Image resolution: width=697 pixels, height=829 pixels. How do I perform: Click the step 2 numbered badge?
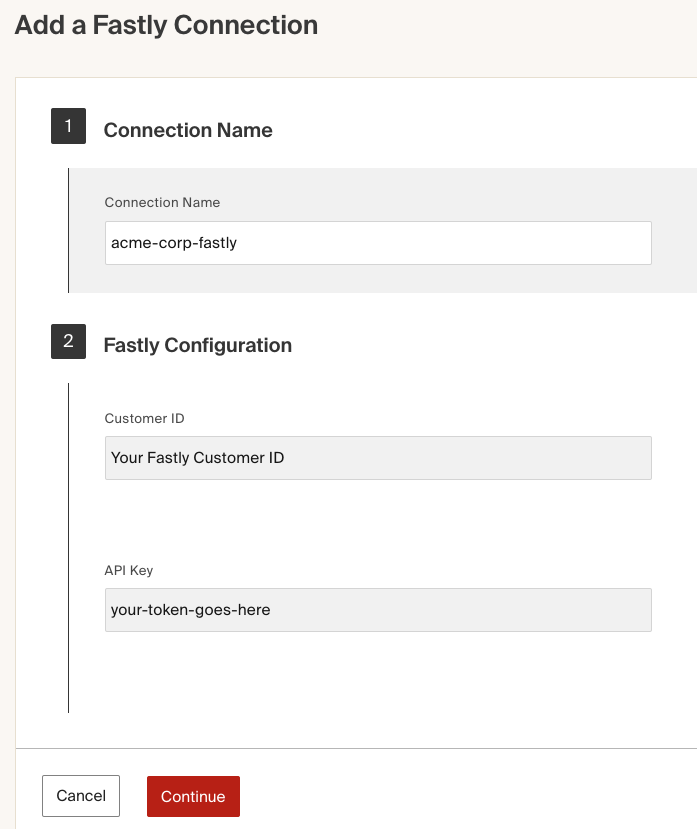[68, 341]
